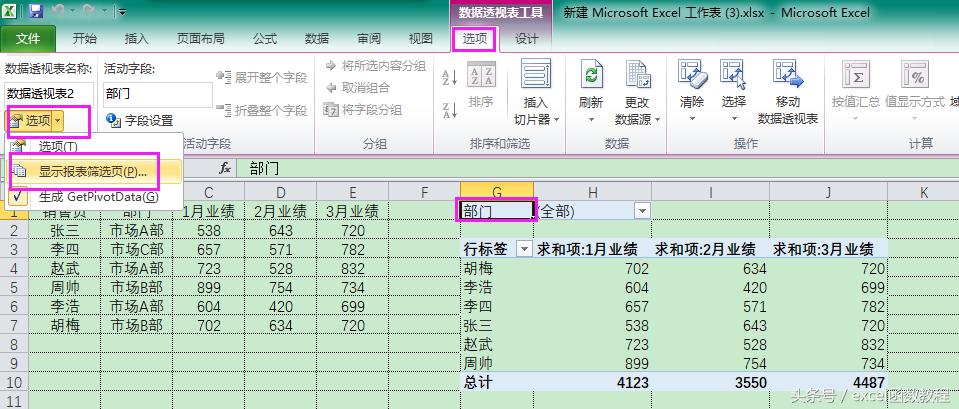
Task: Select the 总计 grand total label cell
Action: pyautogui.click(x=497, y=382)
